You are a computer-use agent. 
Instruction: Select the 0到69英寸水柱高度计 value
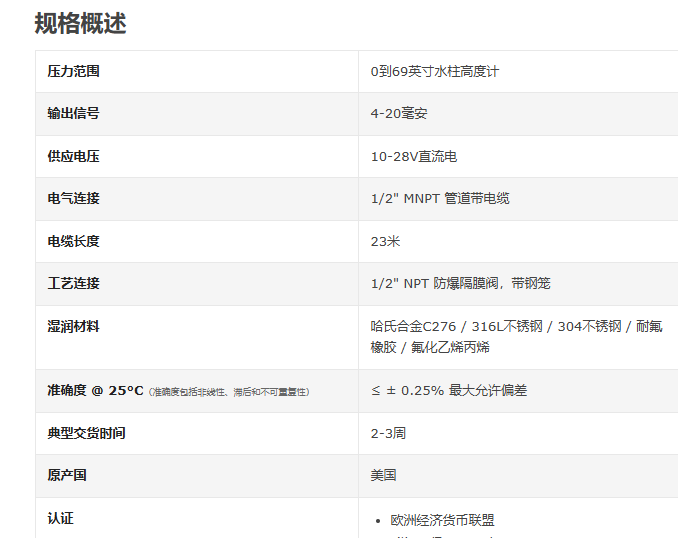click(x=434, y=72)
